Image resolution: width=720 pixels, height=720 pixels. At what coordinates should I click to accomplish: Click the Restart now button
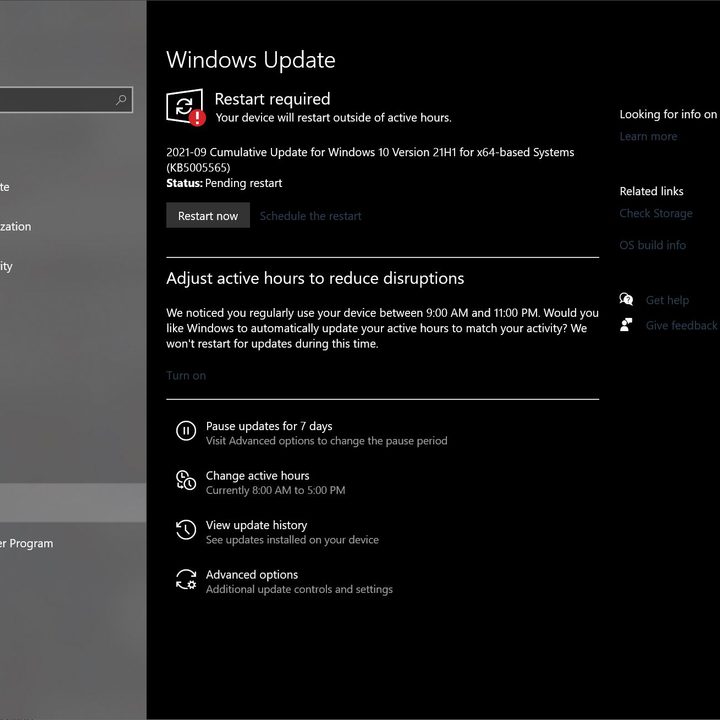click(x=208, y=215)
